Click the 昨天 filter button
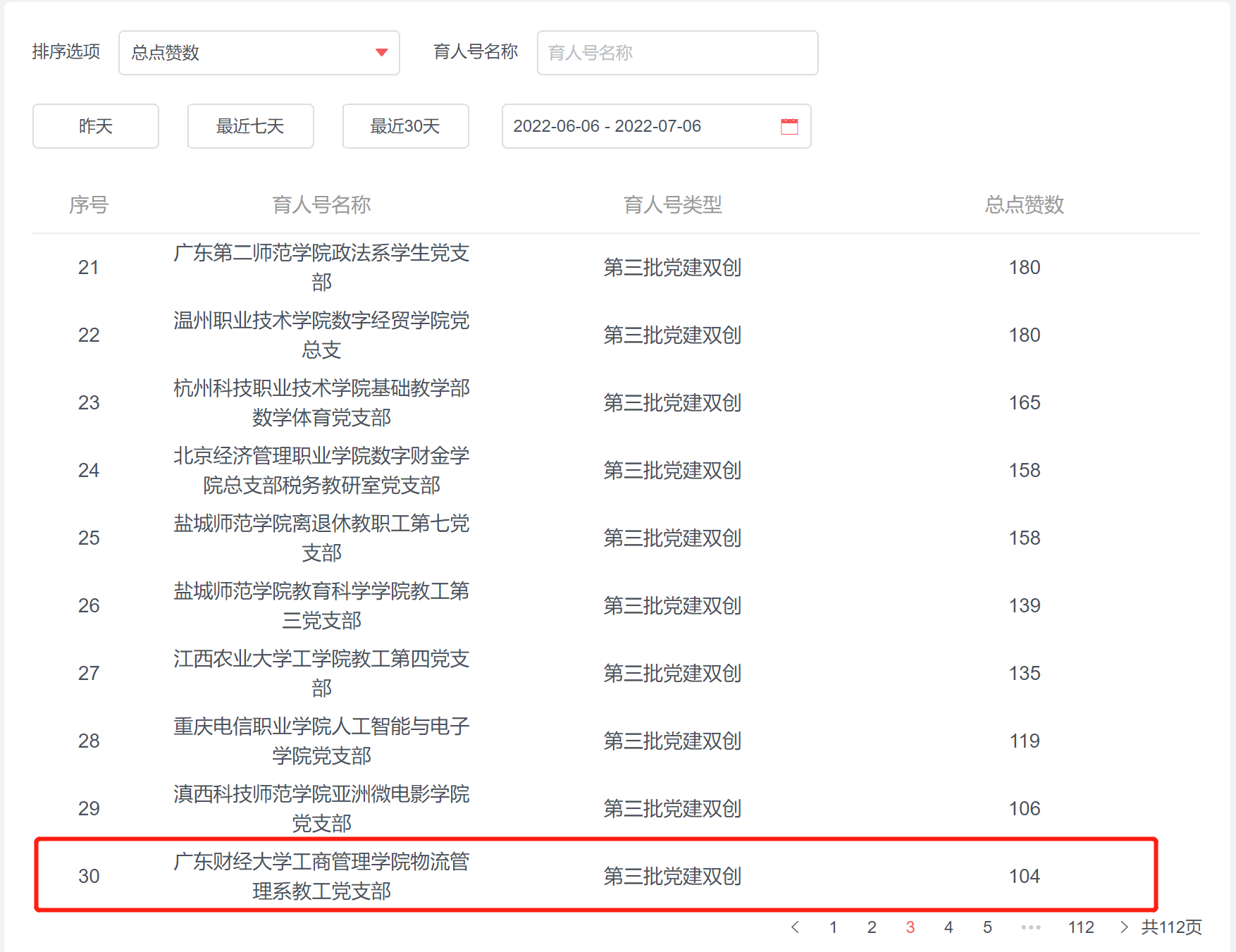1236x952 pixels. click(x=96, y=126)
